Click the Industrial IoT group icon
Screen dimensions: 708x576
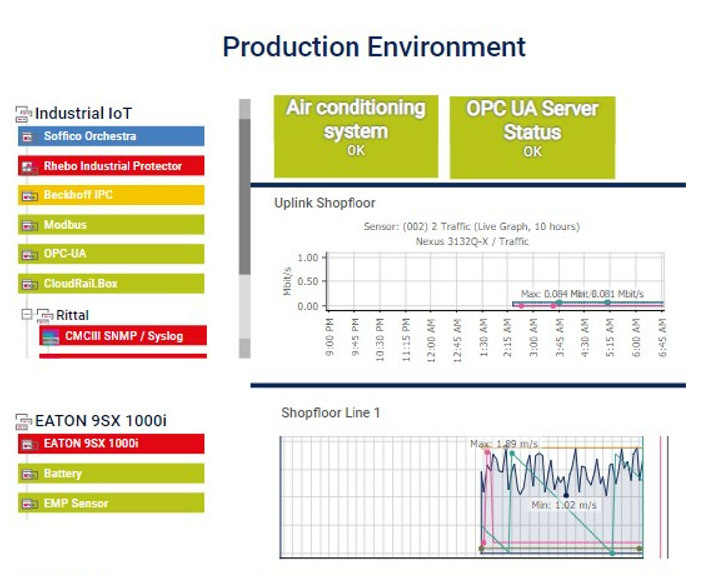(x=24, y=114)
